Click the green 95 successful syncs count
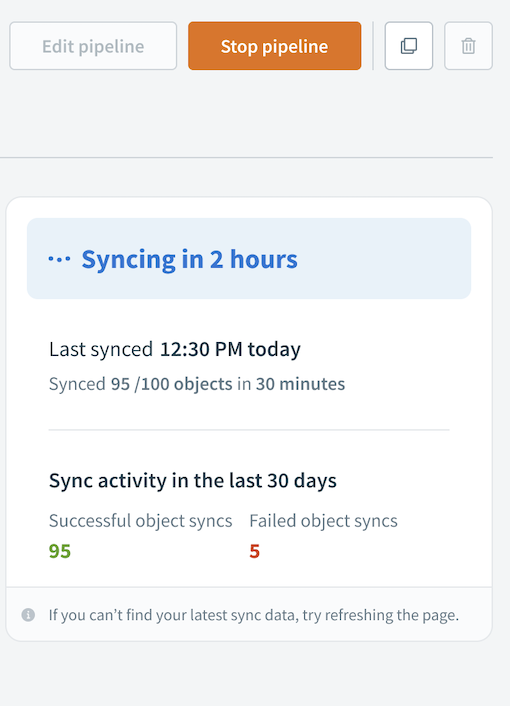This screenshot has height=706, width=510. (60, 551)
